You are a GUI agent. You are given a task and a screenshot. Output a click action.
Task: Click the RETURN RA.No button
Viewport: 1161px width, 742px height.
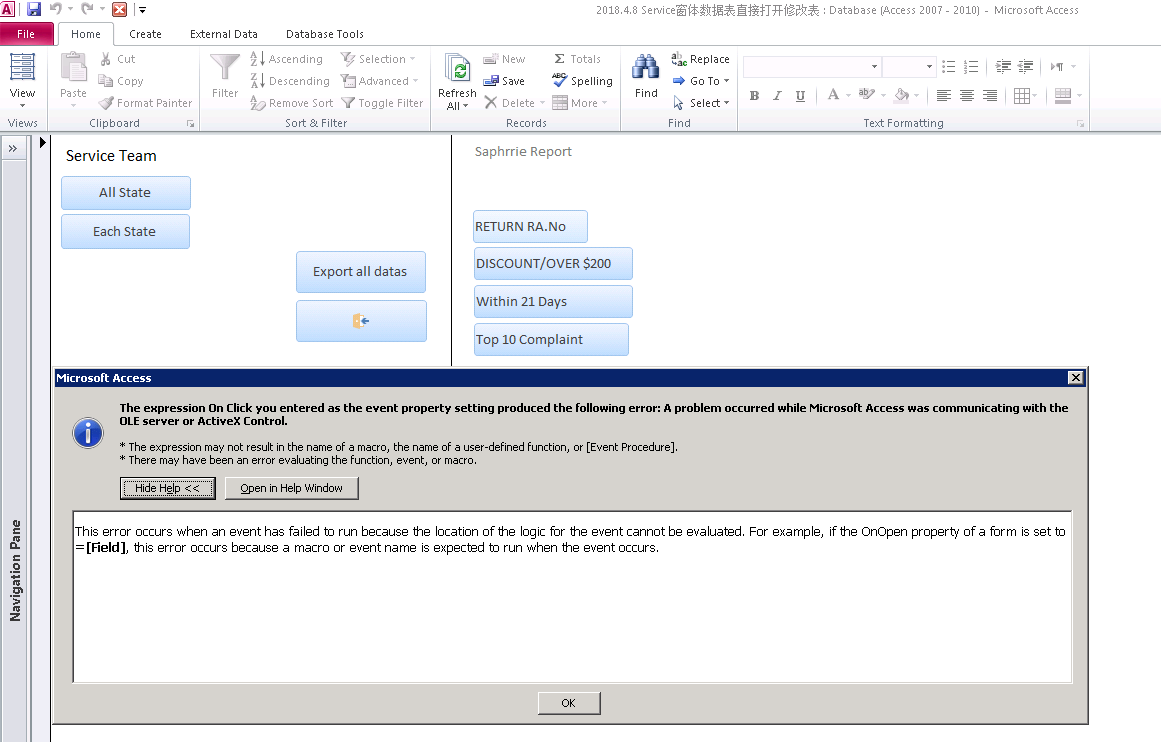[x=530, y=227]
